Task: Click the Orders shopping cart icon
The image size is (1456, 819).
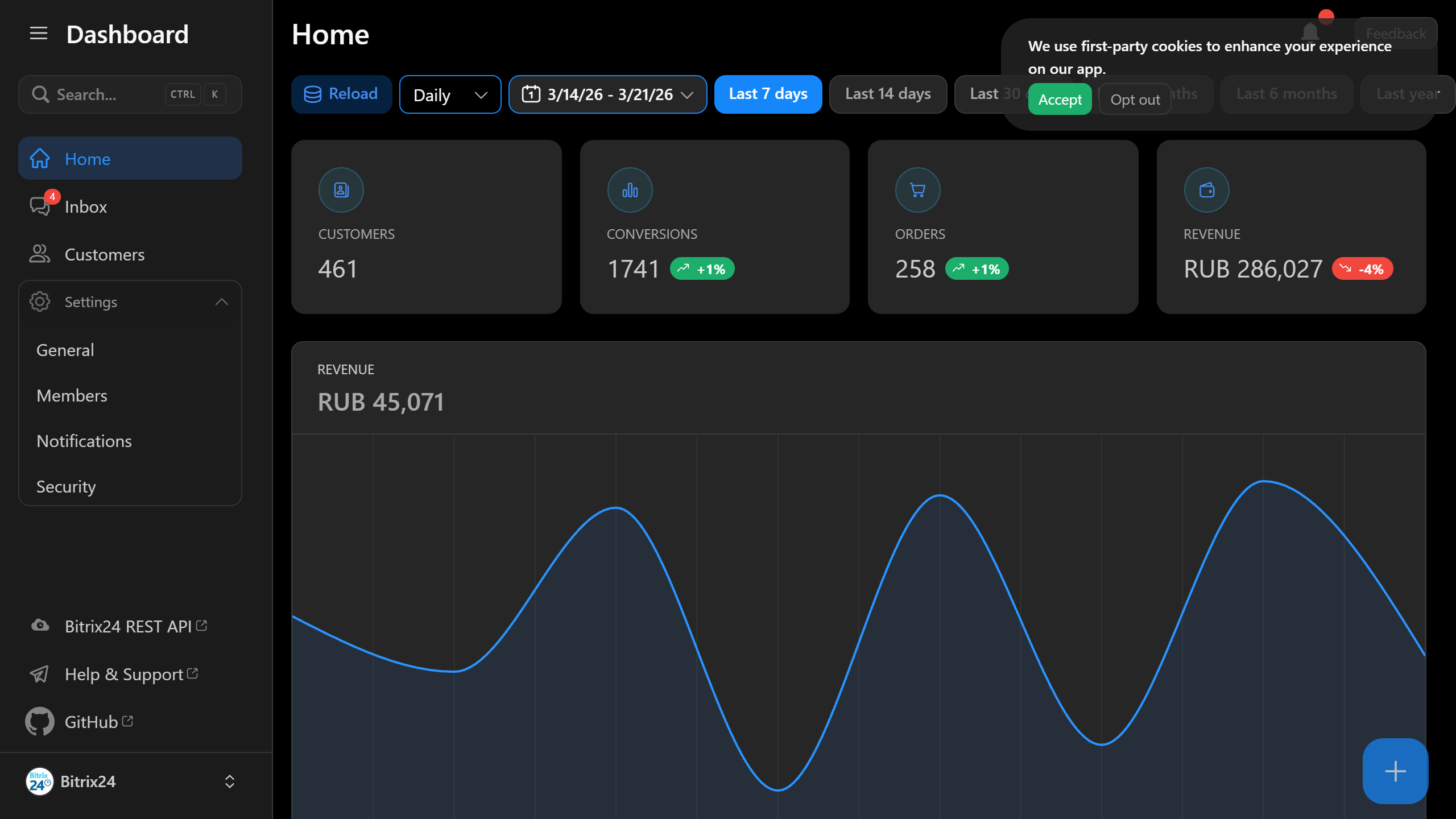Action: (917, 189)
